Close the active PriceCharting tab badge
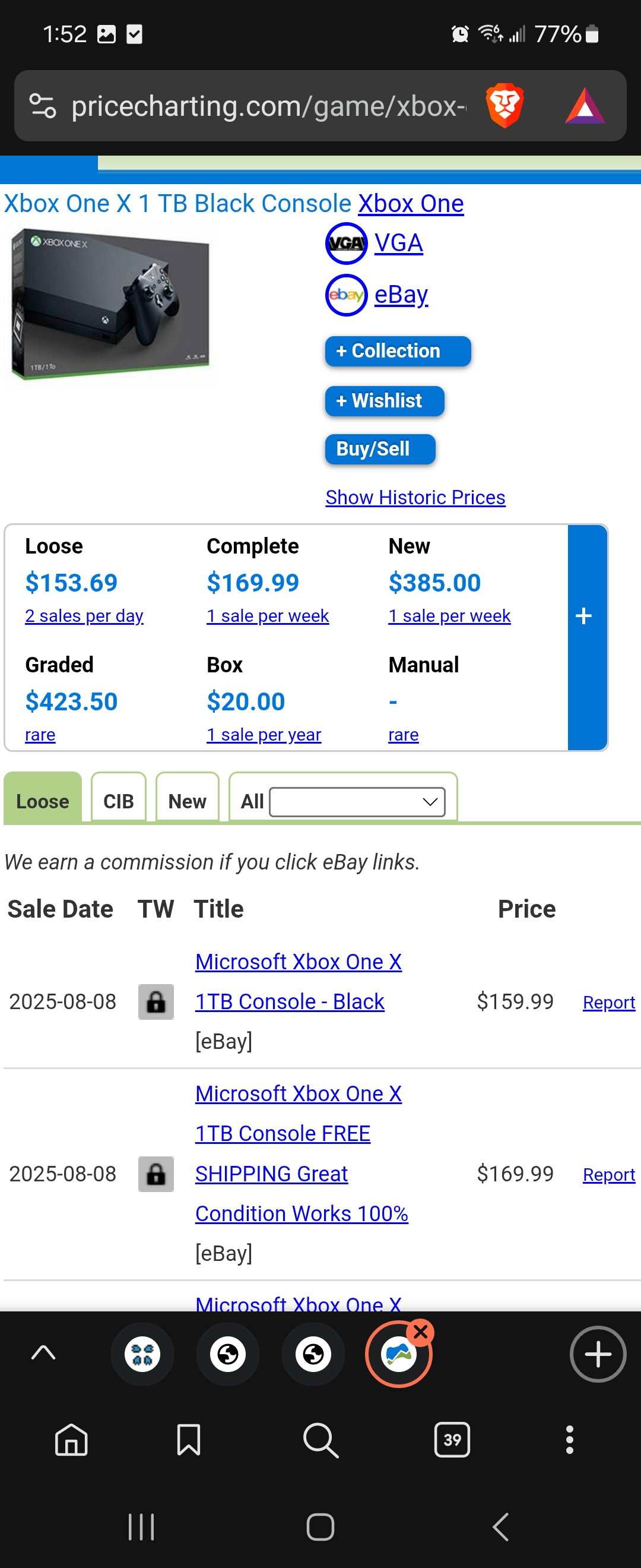 420,1332
